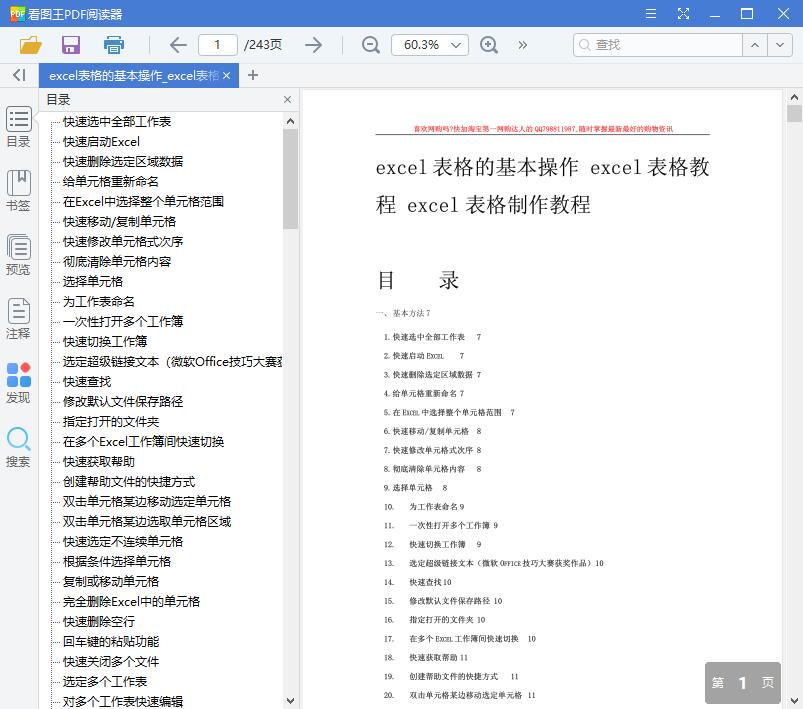Select outline item 快速查找
Image resolution: width=803 pixels, height=709 pixels.
pyautogui.click(x=87, y=382)
